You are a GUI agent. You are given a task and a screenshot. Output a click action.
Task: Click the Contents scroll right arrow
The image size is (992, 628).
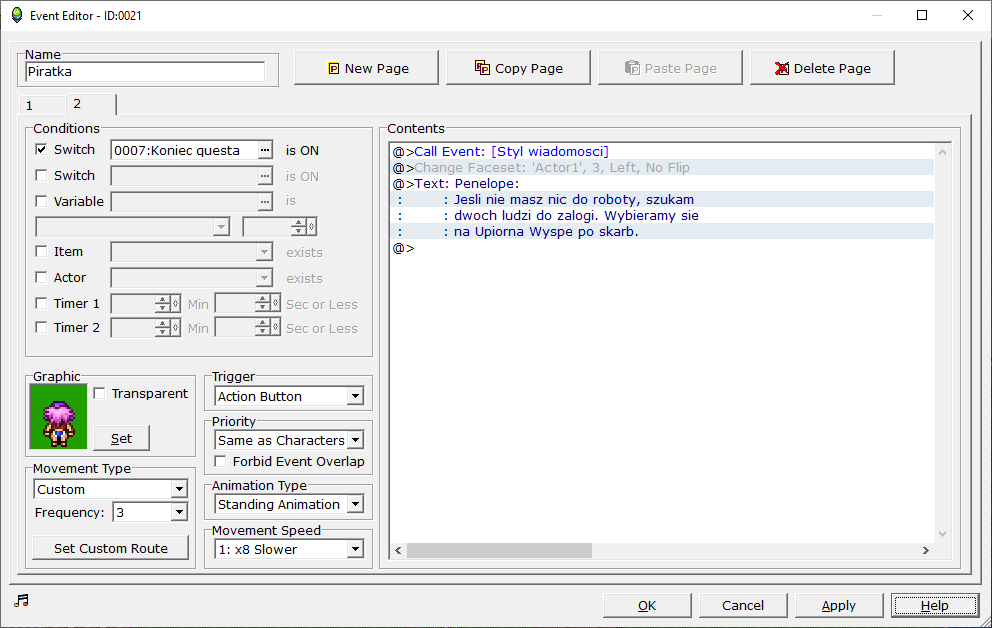coord(926,550)
